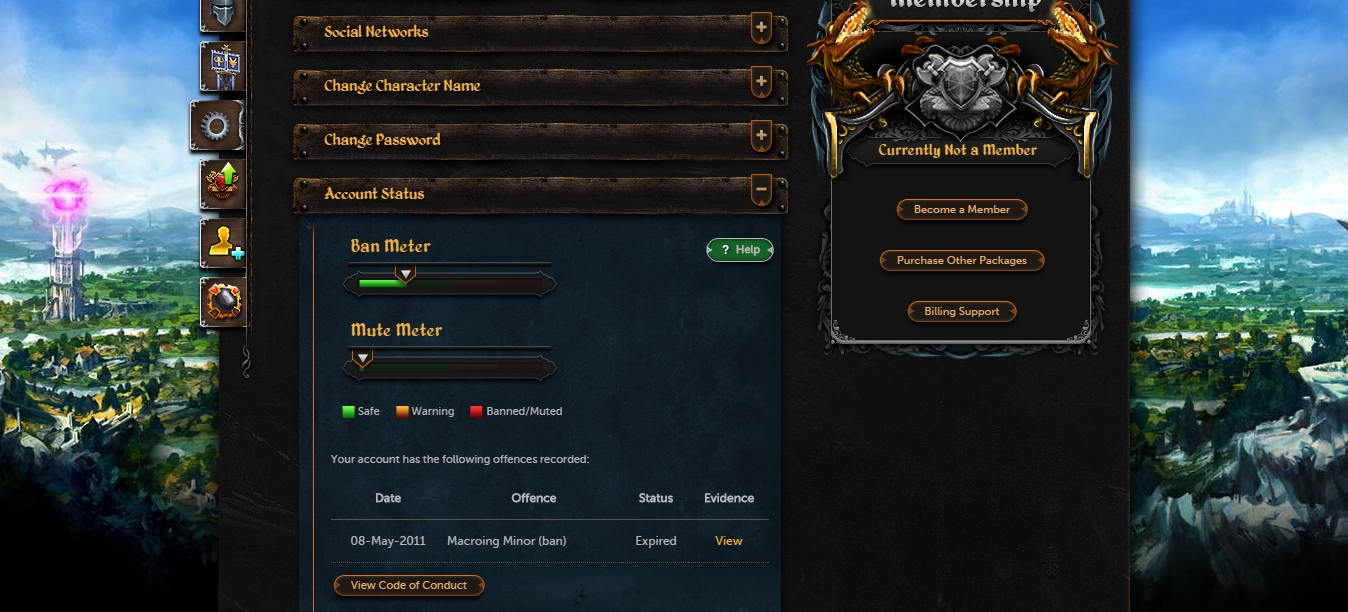Image resolution: width=1348 pixels, height=612 pixels.
Task: Open the green arrow upgrade icon
Action: (x=222, y=184)
